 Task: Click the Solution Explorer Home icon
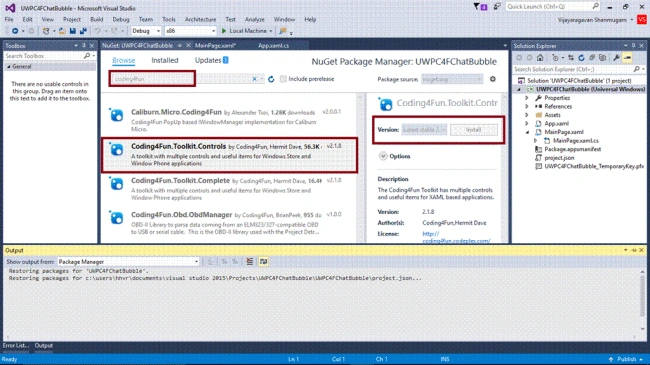coord(540,58)
